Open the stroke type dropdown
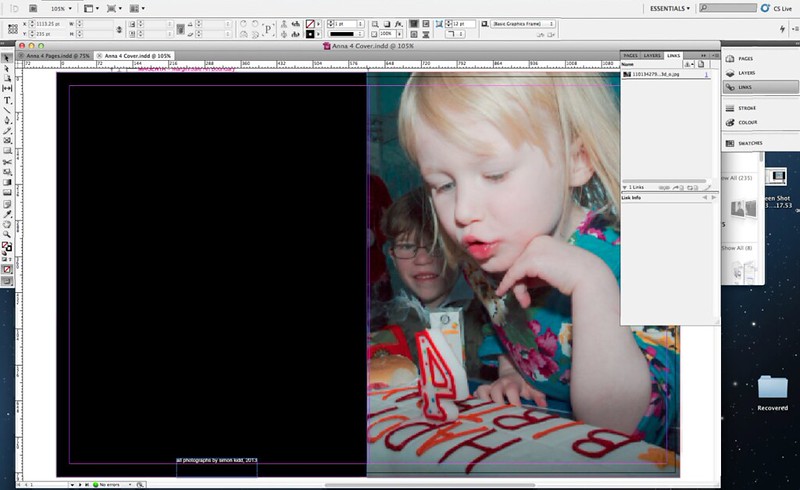Image resolution: width=800 pixels, height=490 pixels. click(x=361, y=34)
